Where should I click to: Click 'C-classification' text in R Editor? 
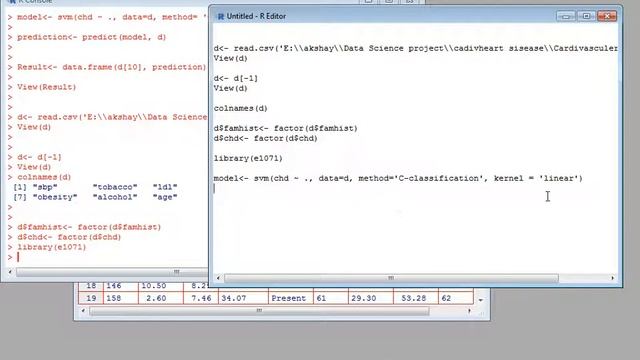pyautogui.click(x=439, y=178)
